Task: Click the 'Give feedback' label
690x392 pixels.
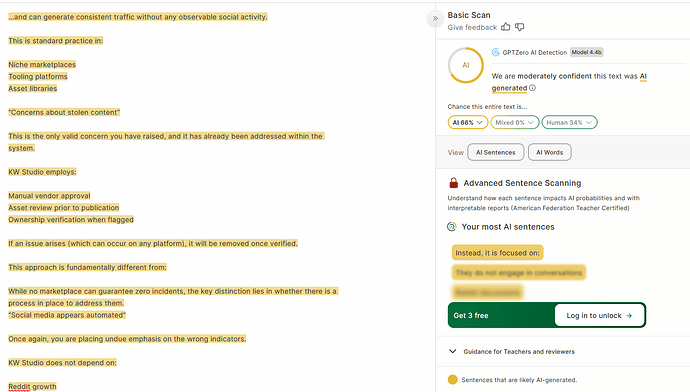Action: click(x=472, y=27)
